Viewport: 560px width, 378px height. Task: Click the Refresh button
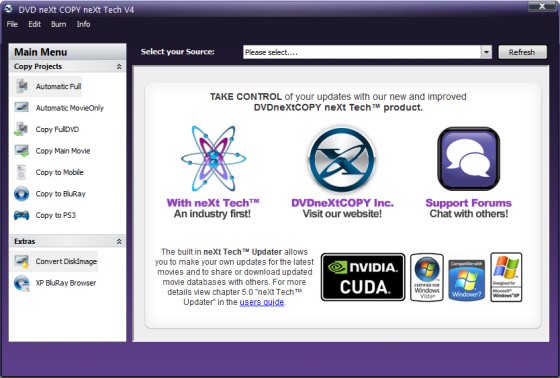point(522,52)
